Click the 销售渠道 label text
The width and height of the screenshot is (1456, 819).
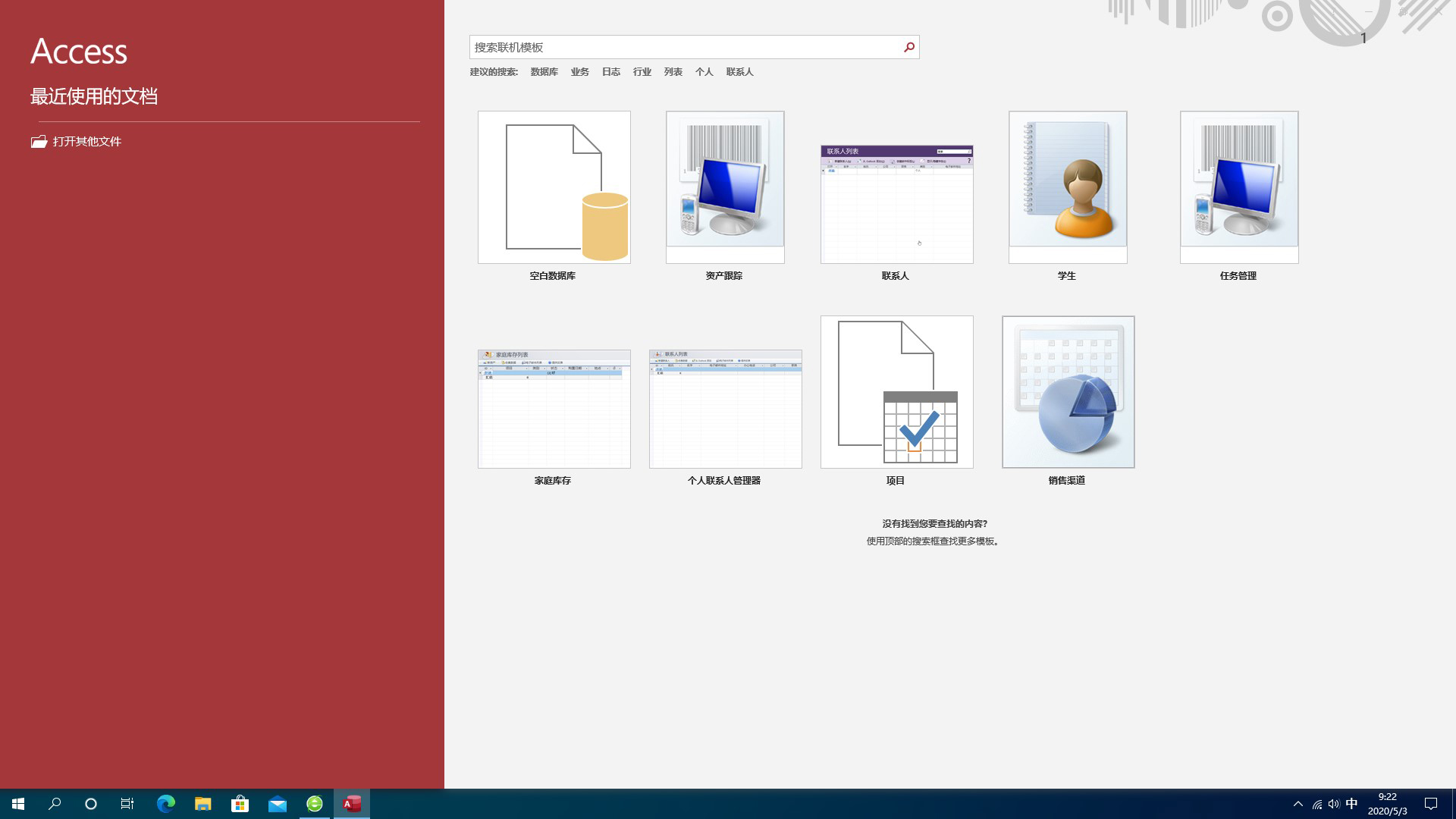[1066, 481]
